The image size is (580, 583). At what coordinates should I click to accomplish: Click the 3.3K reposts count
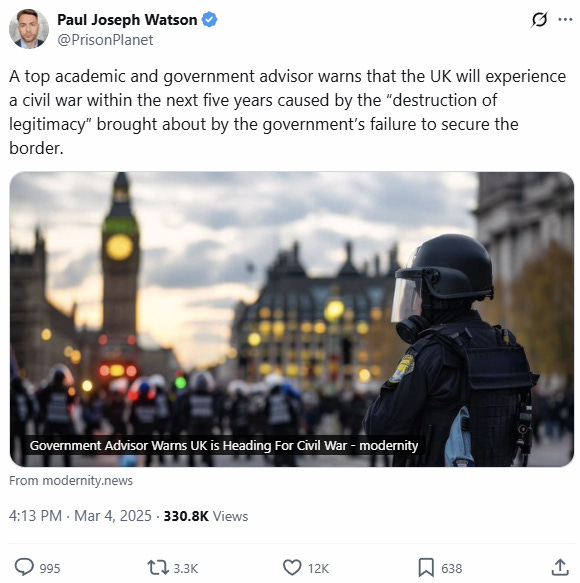[x=186, y=568]
